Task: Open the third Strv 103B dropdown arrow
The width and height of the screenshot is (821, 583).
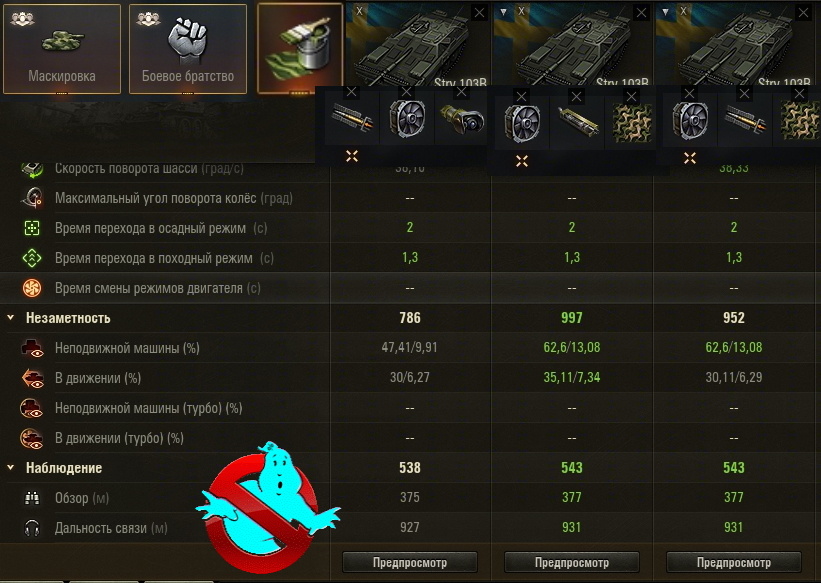Action: (x=665, y=12)
